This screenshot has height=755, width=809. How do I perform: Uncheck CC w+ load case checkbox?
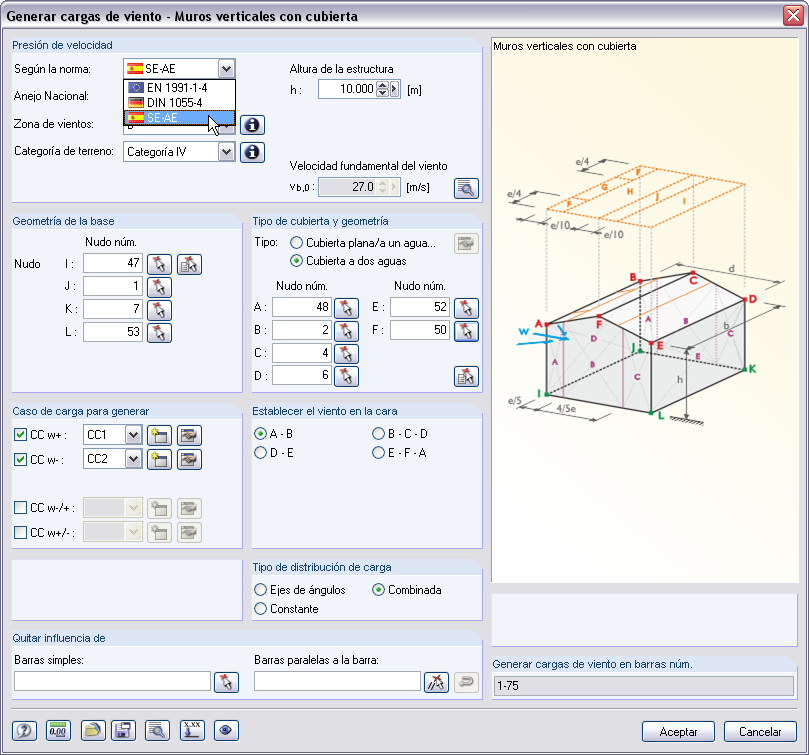coord(20,435)
